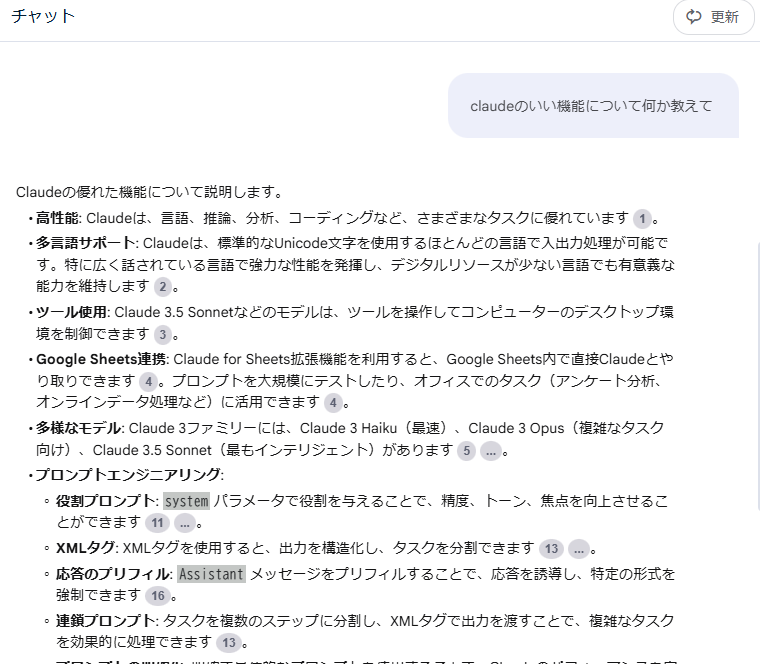Open citation 16 in the 応答のプリフィル item
Viewport: 760px width, 664px height.
tap(158, 596)
